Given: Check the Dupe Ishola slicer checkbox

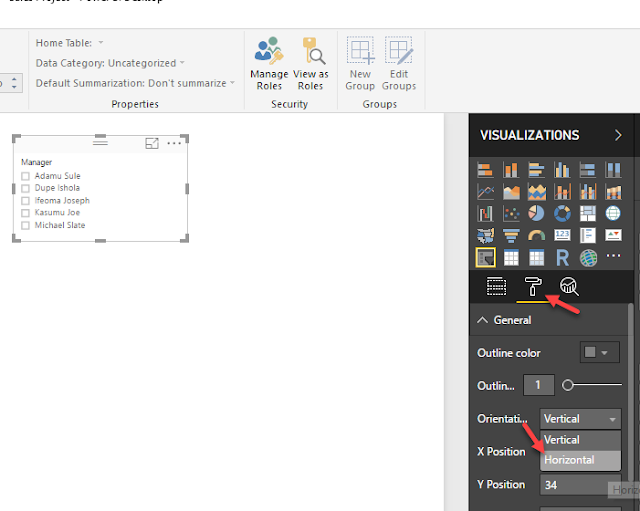Looking at the screenshot, I should (25, 188).
